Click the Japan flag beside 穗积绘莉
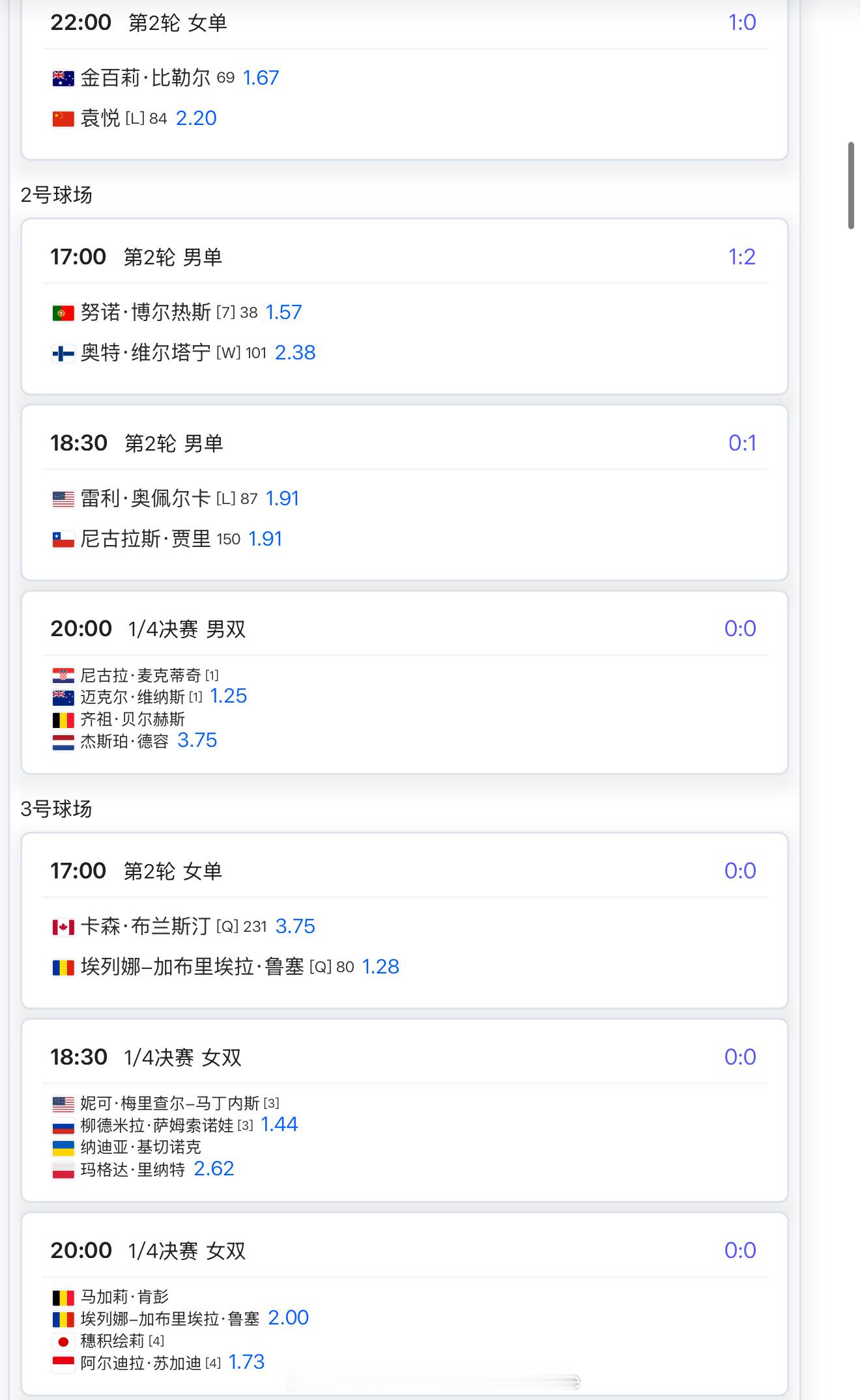Viewport: 860px width, 1400px height. click(63, 1341)
